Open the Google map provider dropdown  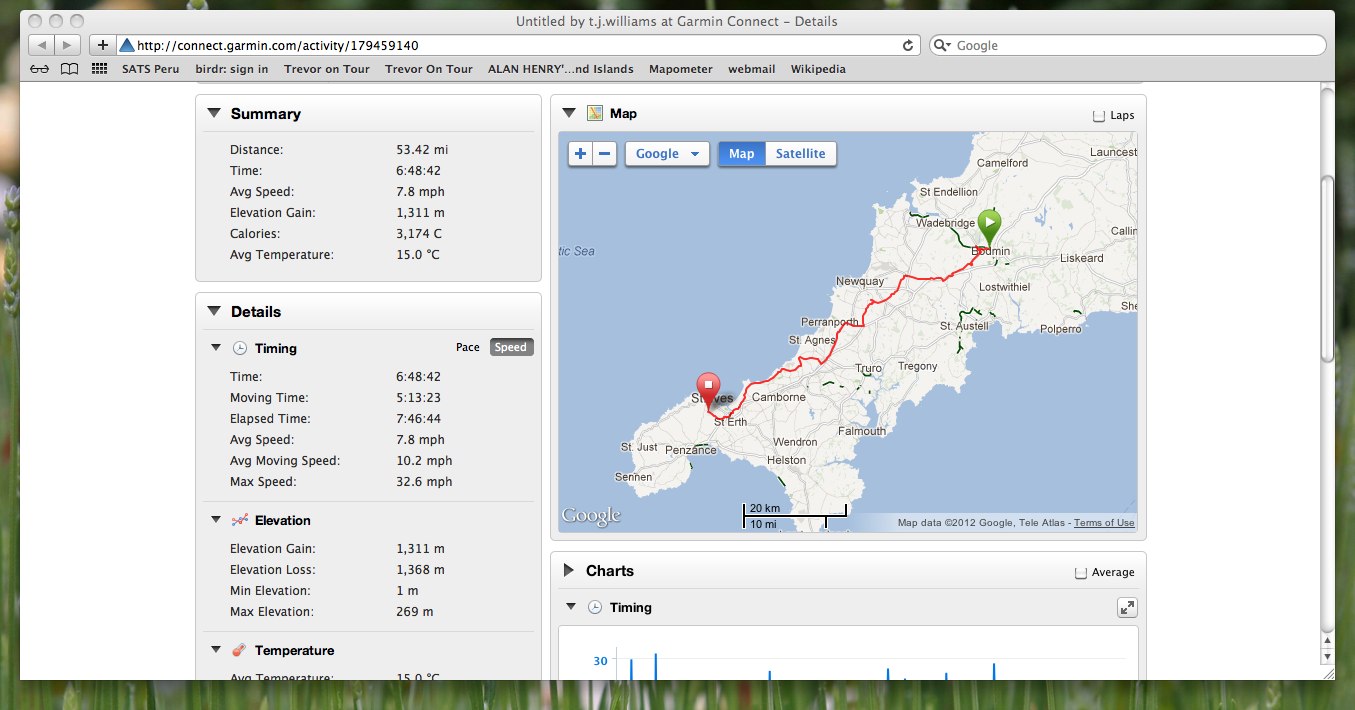point(667,154)
